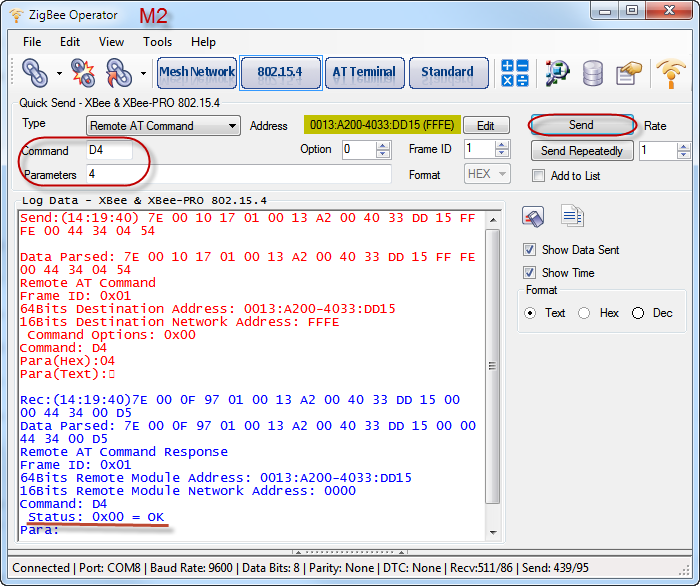Click the ZigBee Operator title bar icon
This screenshot has width=700, height=586.
(x=17, y=15)
